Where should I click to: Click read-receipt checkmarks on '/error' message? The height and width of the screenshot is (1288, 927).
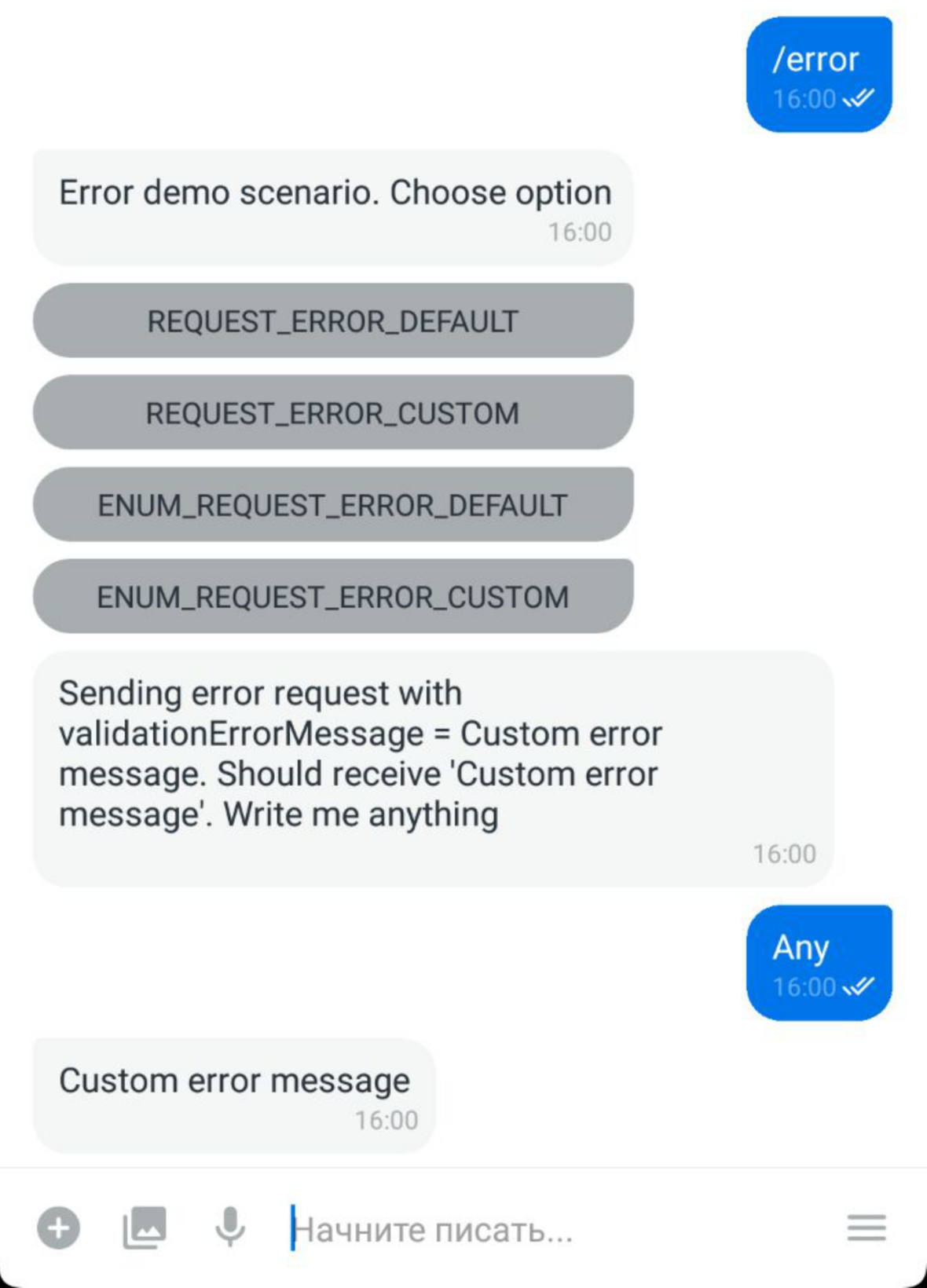coord(859,98)
